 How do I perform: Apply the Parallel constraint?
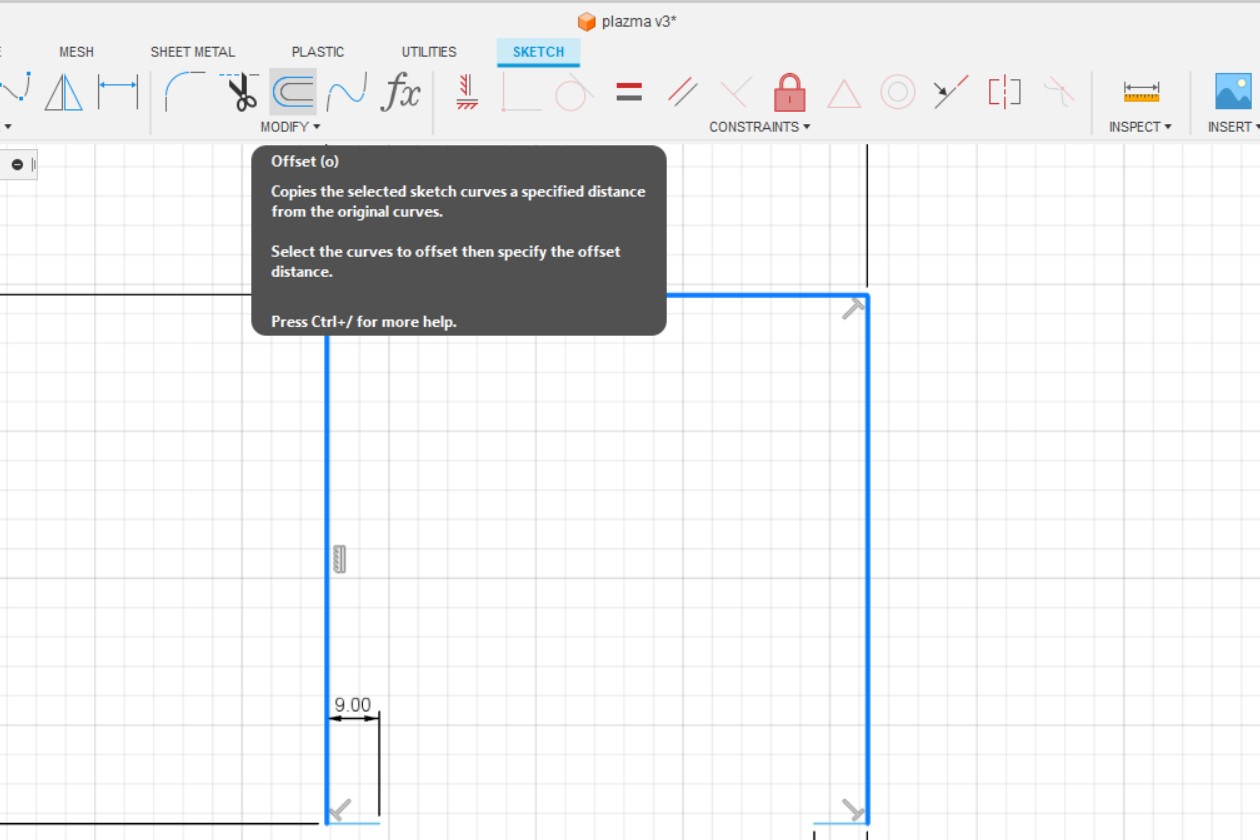tap(681, 92)
